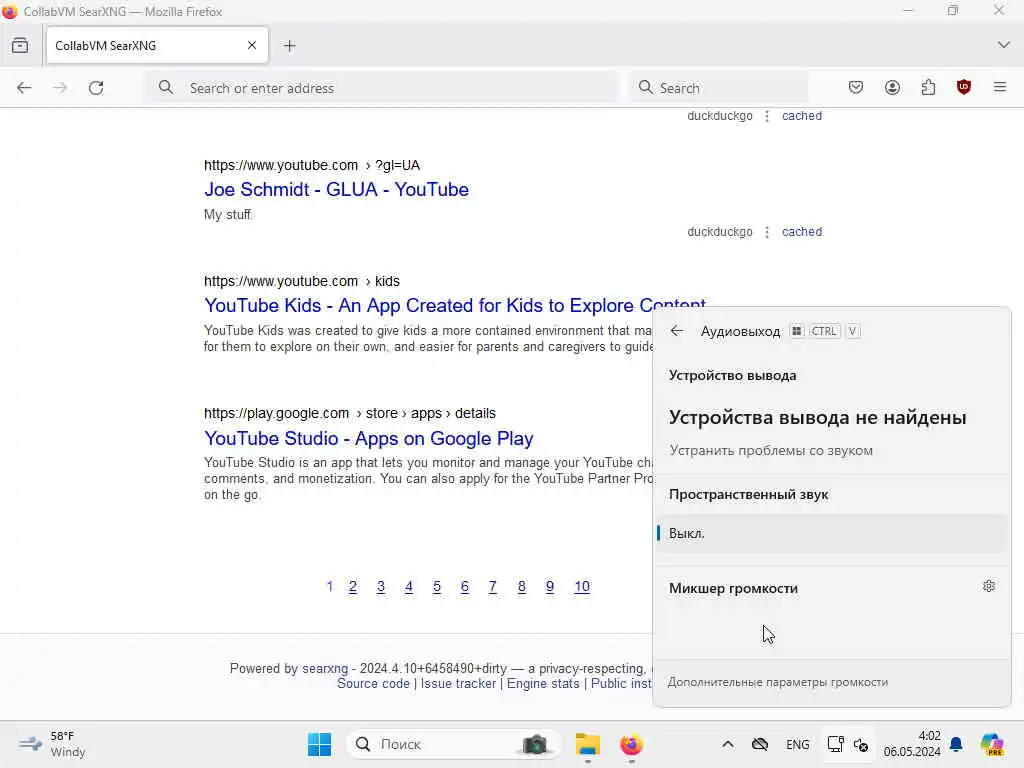Screen dimensions: 1024x768
Task: Click Firefox icon in taskbar
Action: click(x=631, y=744)
